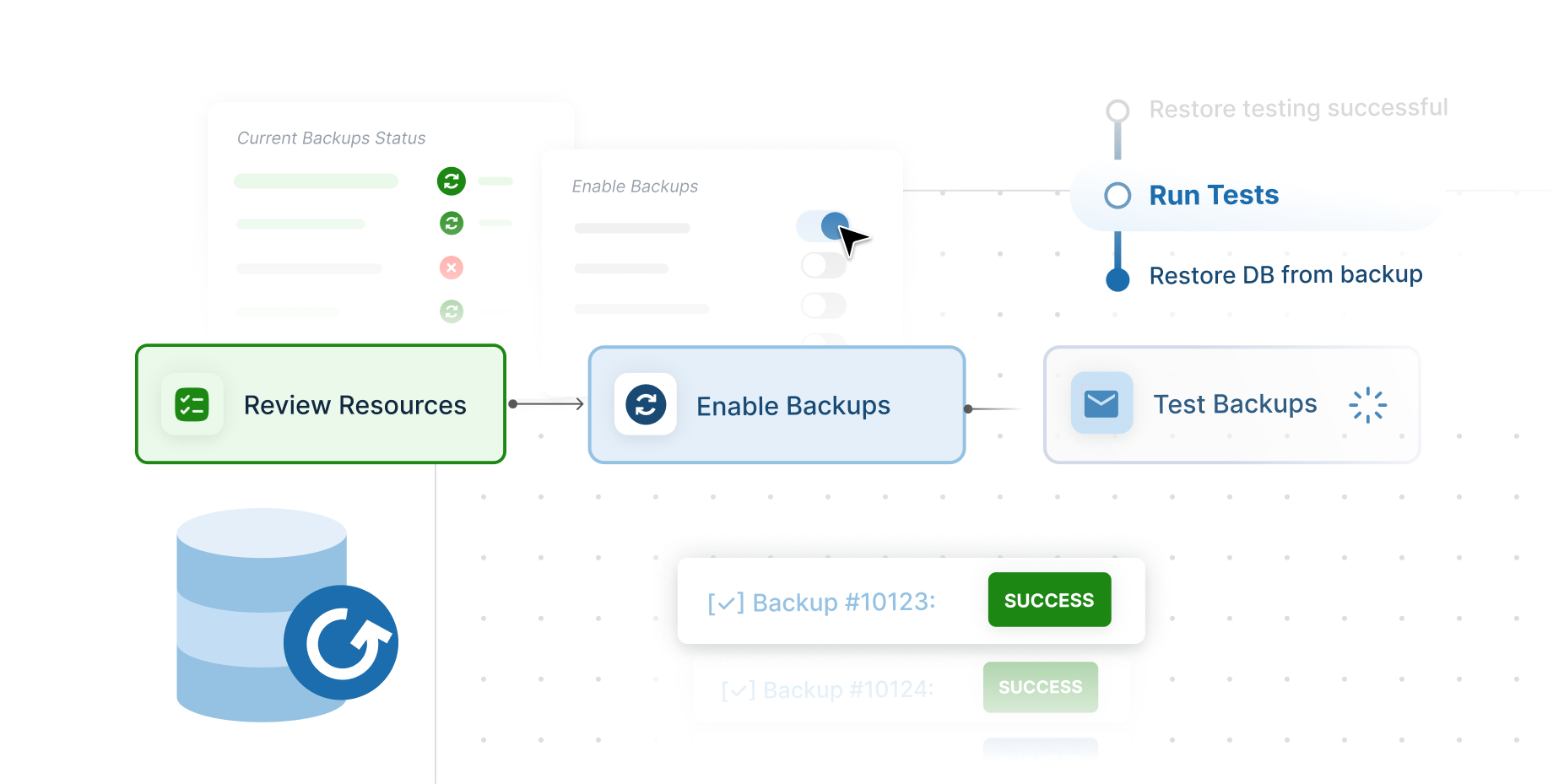
Task: Toggle the enabled blue backup switch
Action: coord(823,225)
